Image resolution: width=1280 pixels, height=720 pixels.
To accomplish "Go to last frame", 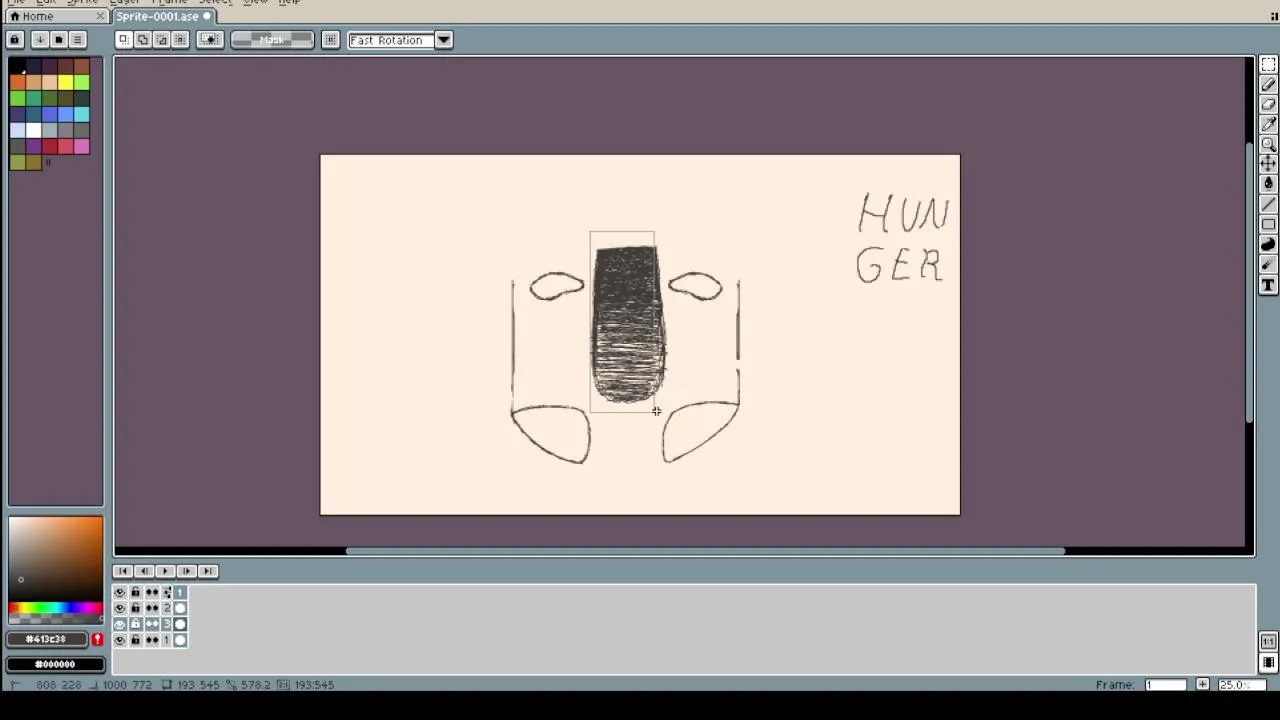I will pos(207,571).
